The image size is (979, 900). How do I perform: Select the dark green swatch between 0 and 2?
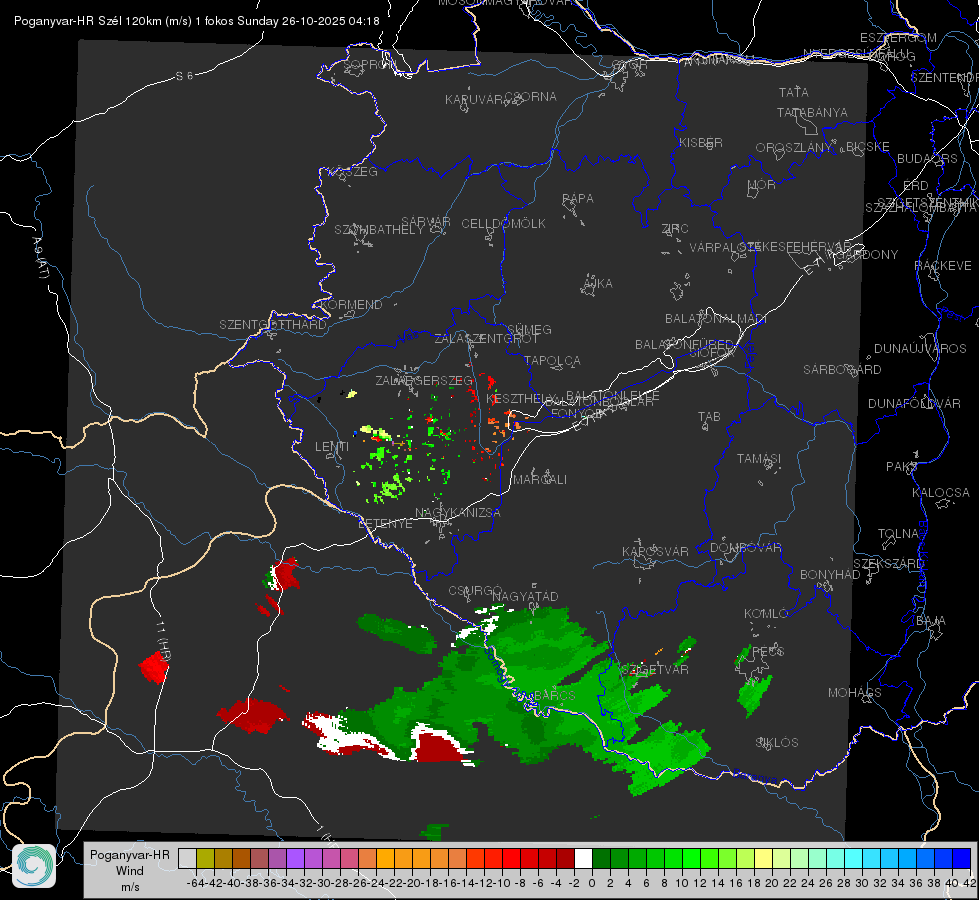(601, 859)
